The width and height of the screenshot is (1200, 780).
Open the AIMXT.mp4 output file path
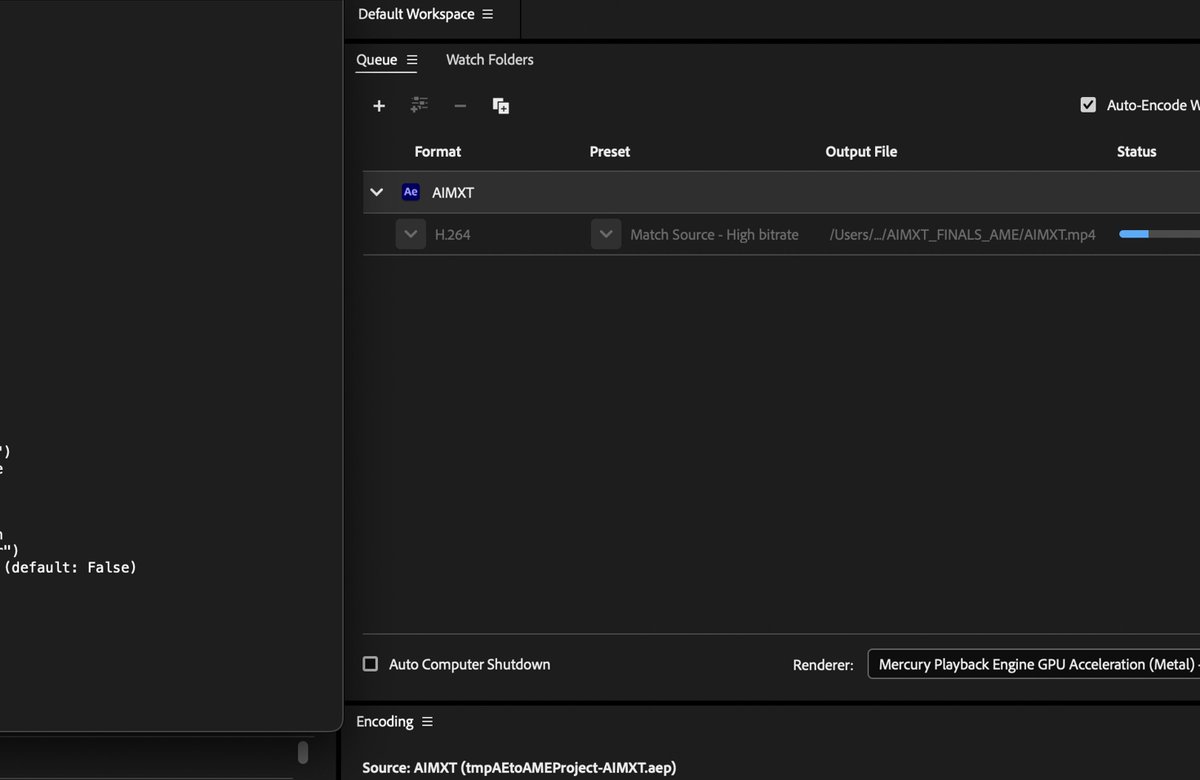point(962,235)
